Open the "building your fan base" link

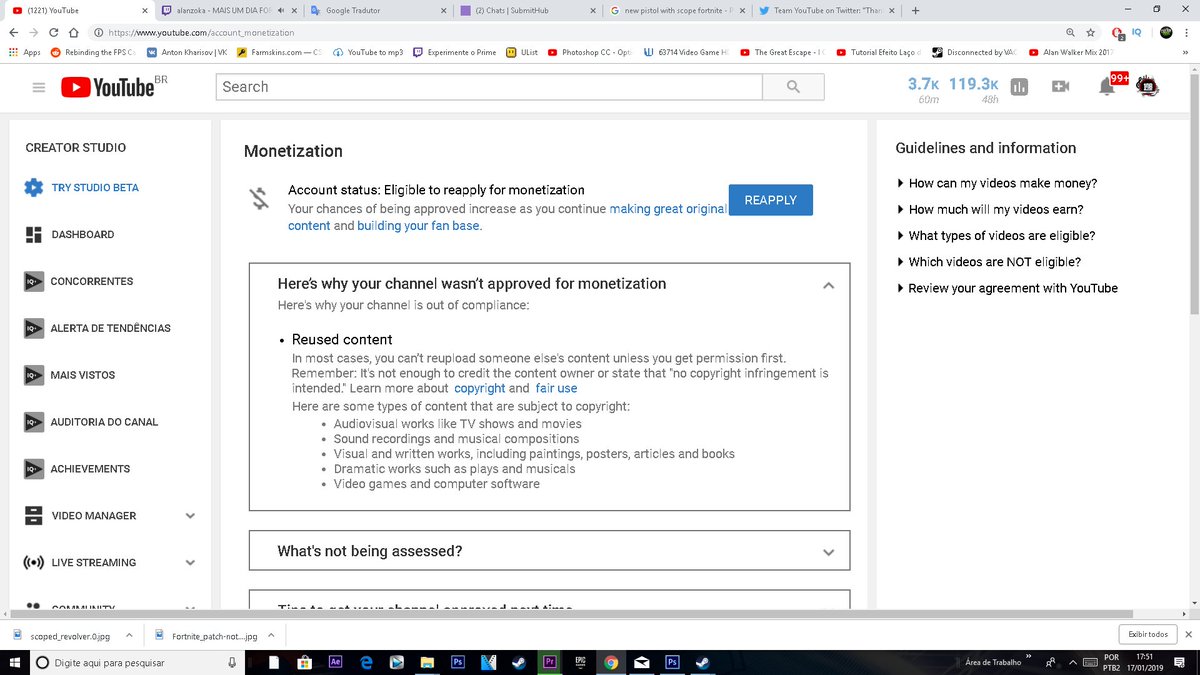point(418,226)
